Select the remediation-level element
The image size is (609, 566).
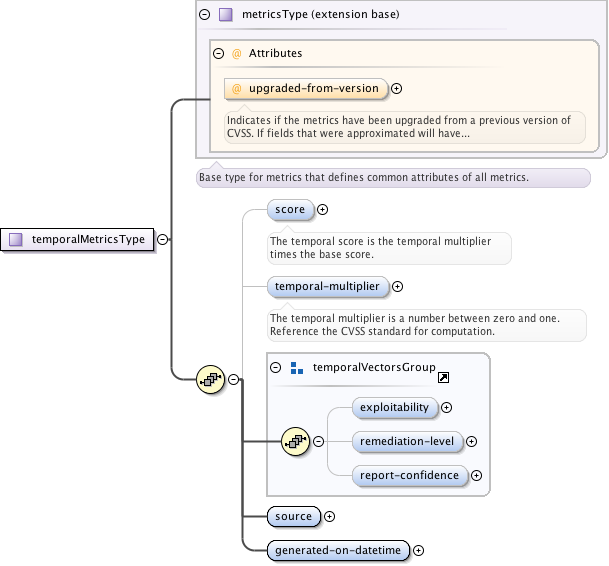[408, 441]
